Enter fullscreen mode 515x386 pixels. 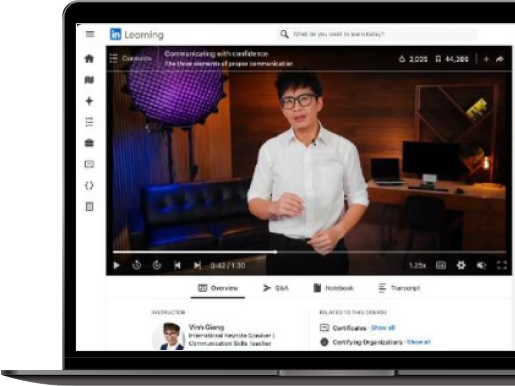coord(502,265)
